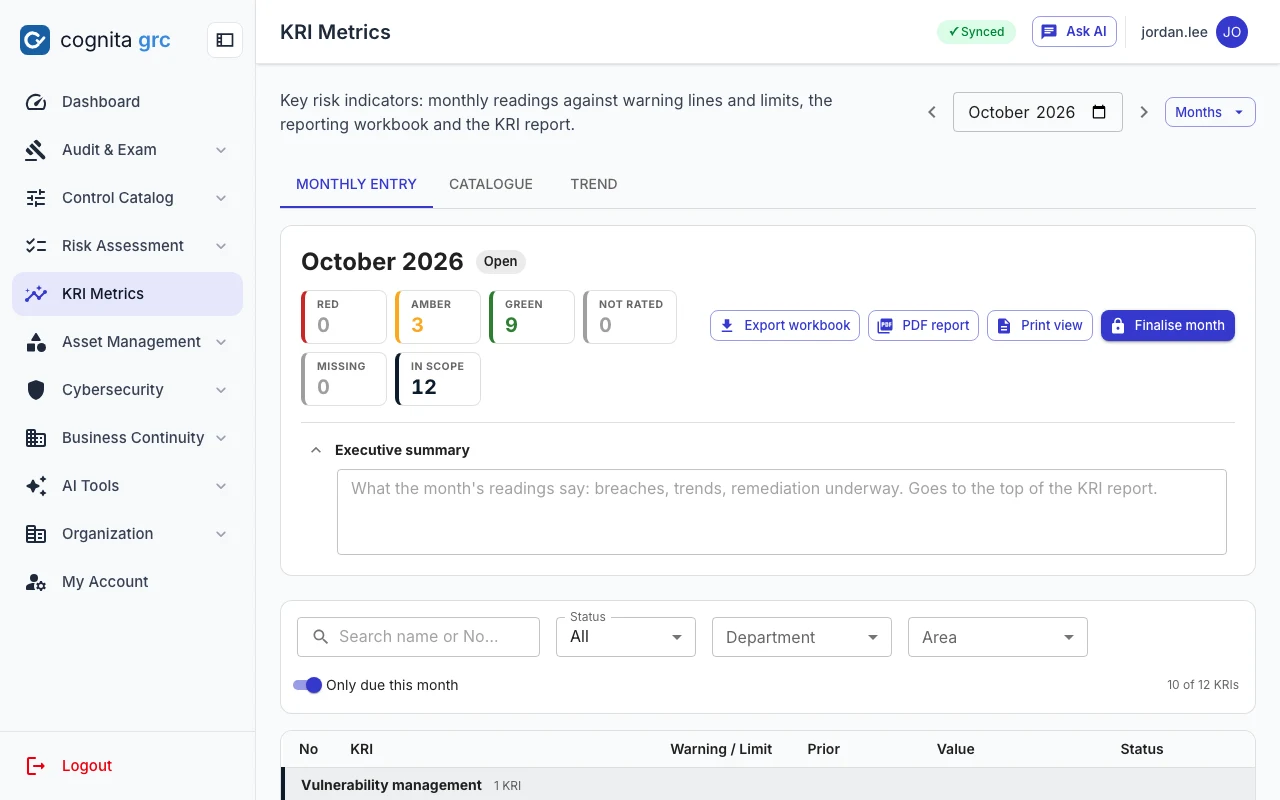Toggle Only due this month switch

tap(308, 685)
